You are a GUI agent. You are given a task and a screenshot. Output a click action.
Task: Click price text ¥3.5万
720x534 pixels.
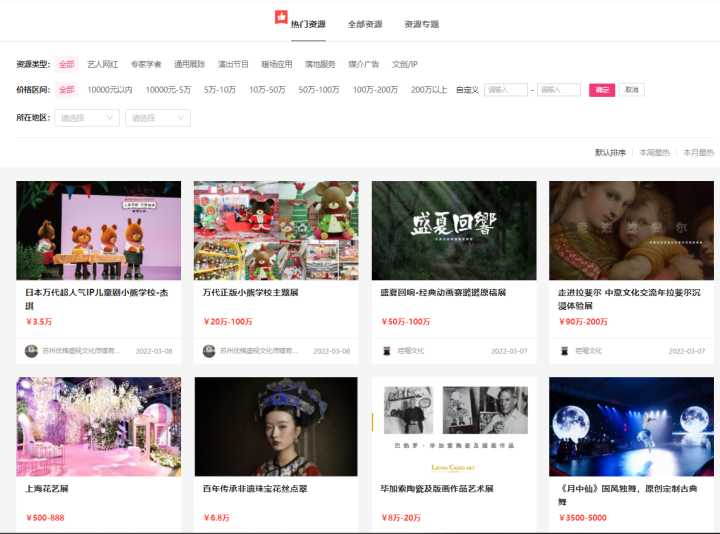click(39, 321)
